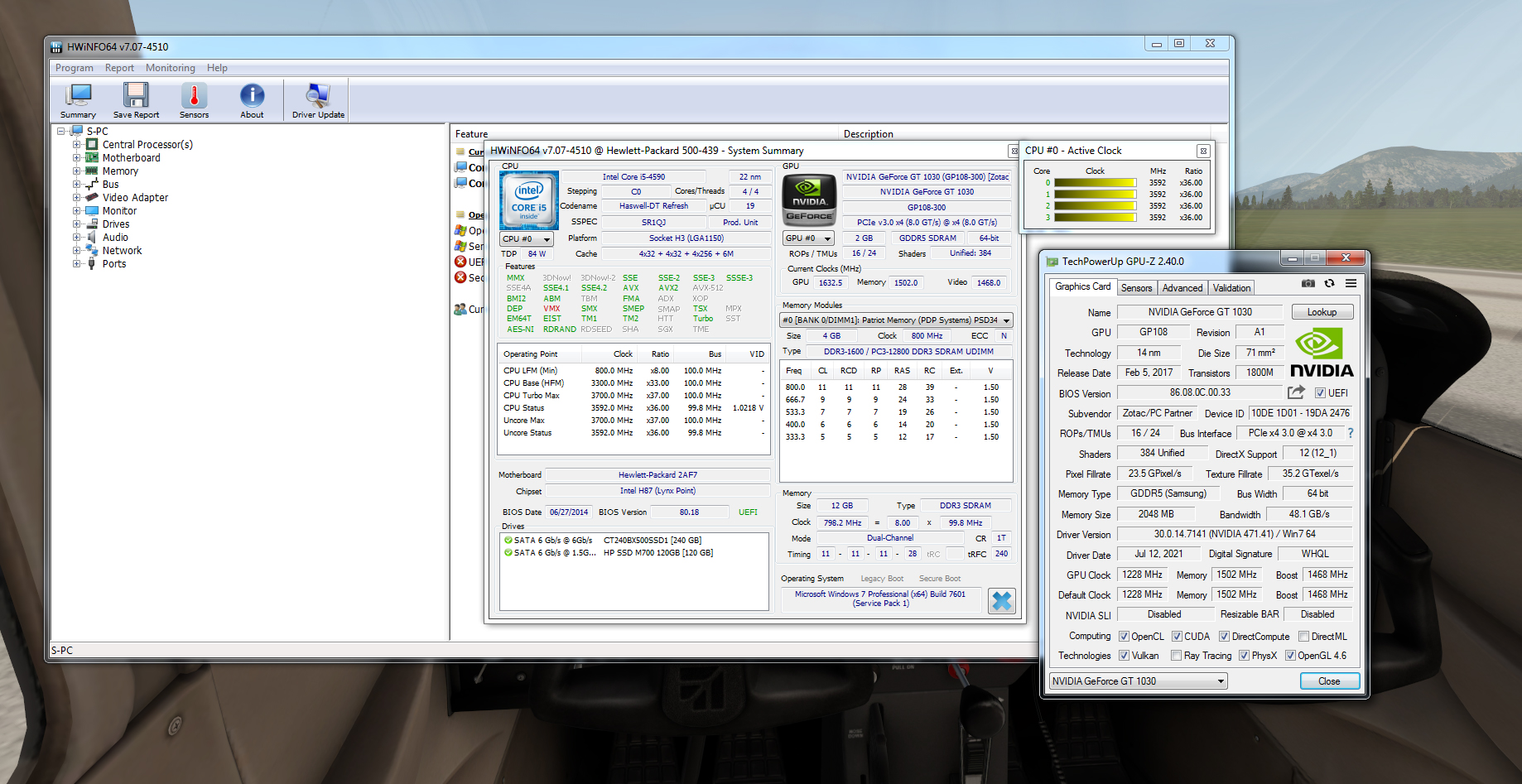Open the Help menu
The image size is (1522, 784).
pos(217,68)
